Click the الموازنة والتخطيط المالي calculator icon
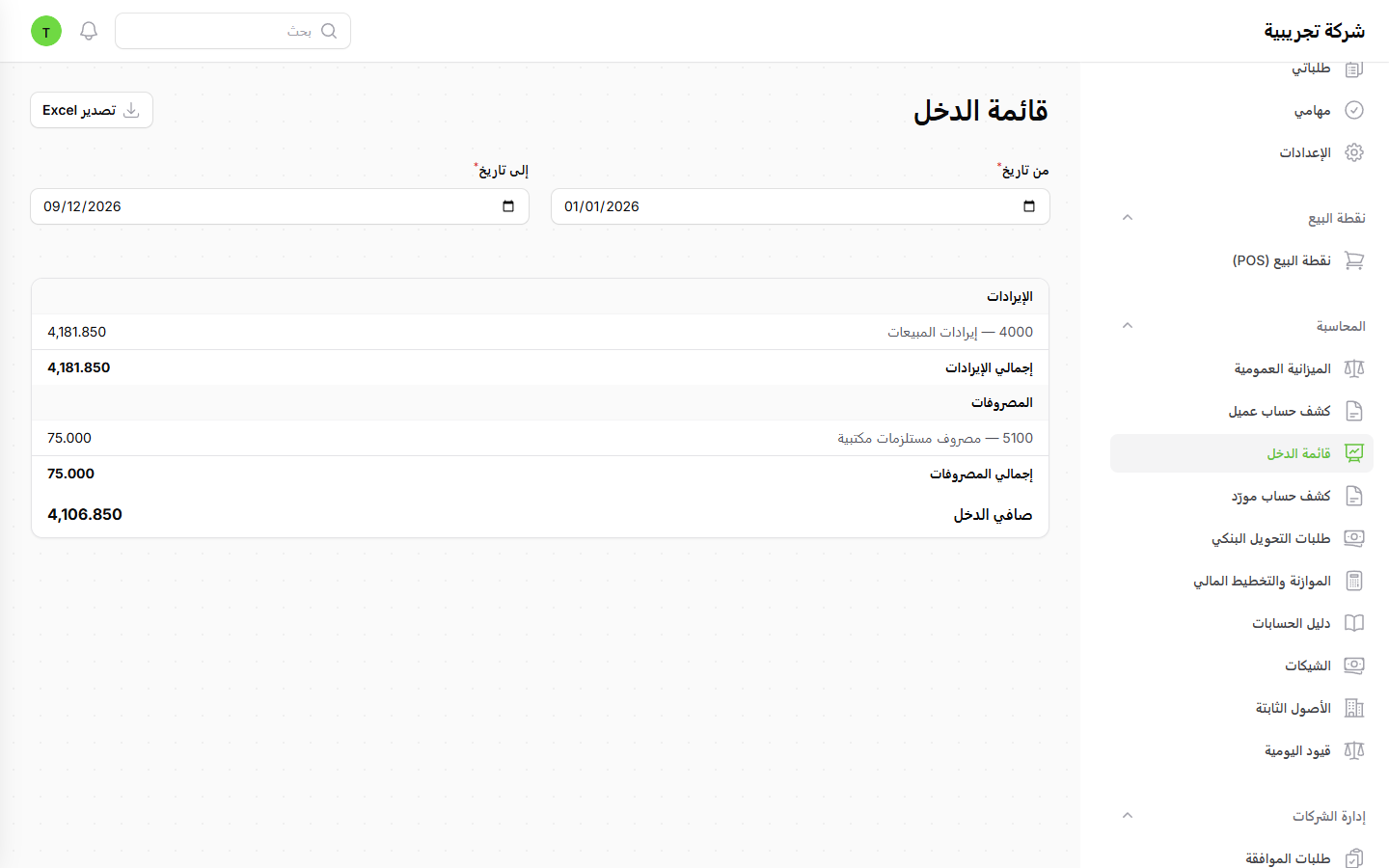 point(1354,581)
